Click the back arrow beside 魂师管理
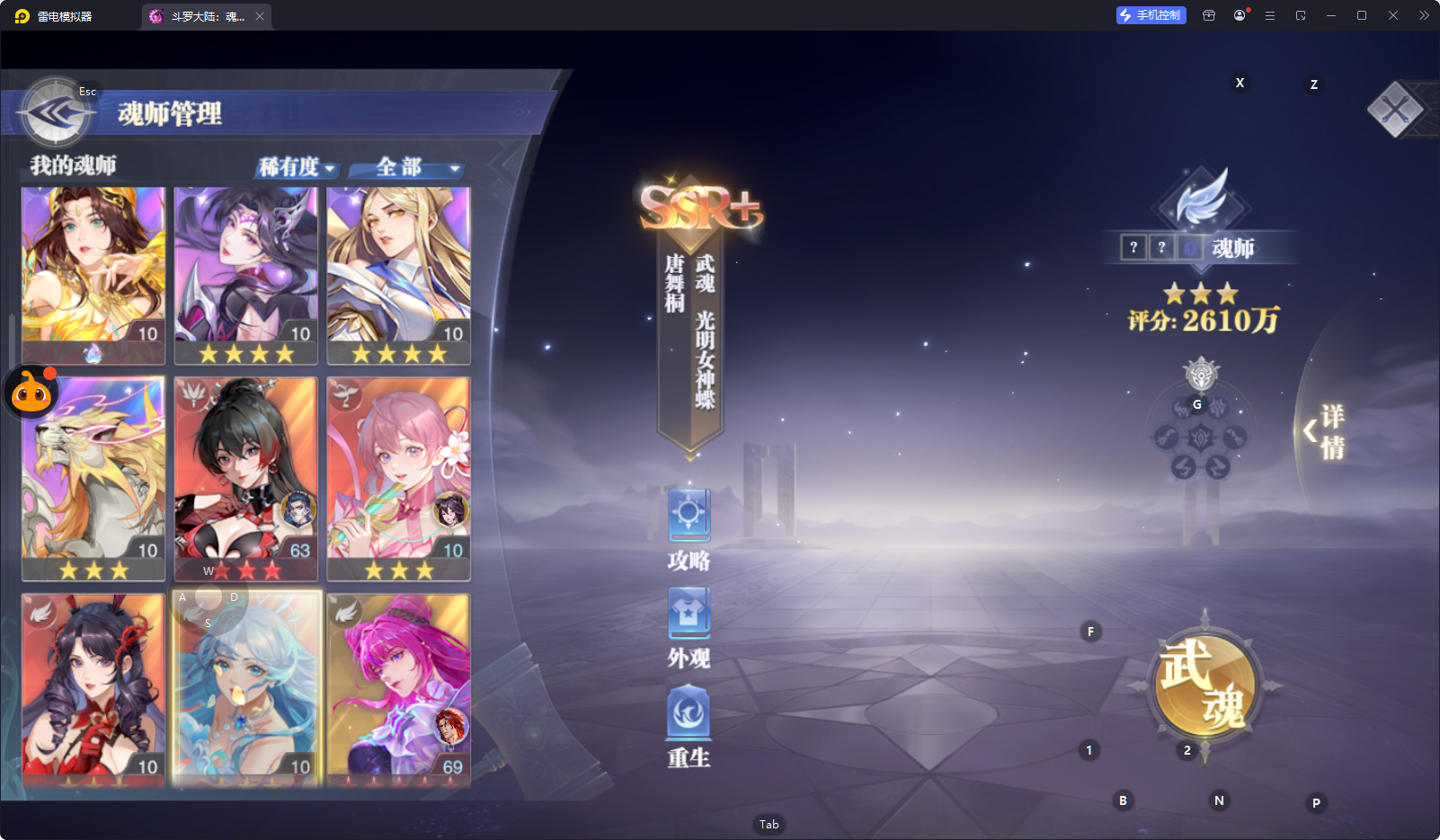Screen dimensions: 1440x840 click(x=56, y=113)
